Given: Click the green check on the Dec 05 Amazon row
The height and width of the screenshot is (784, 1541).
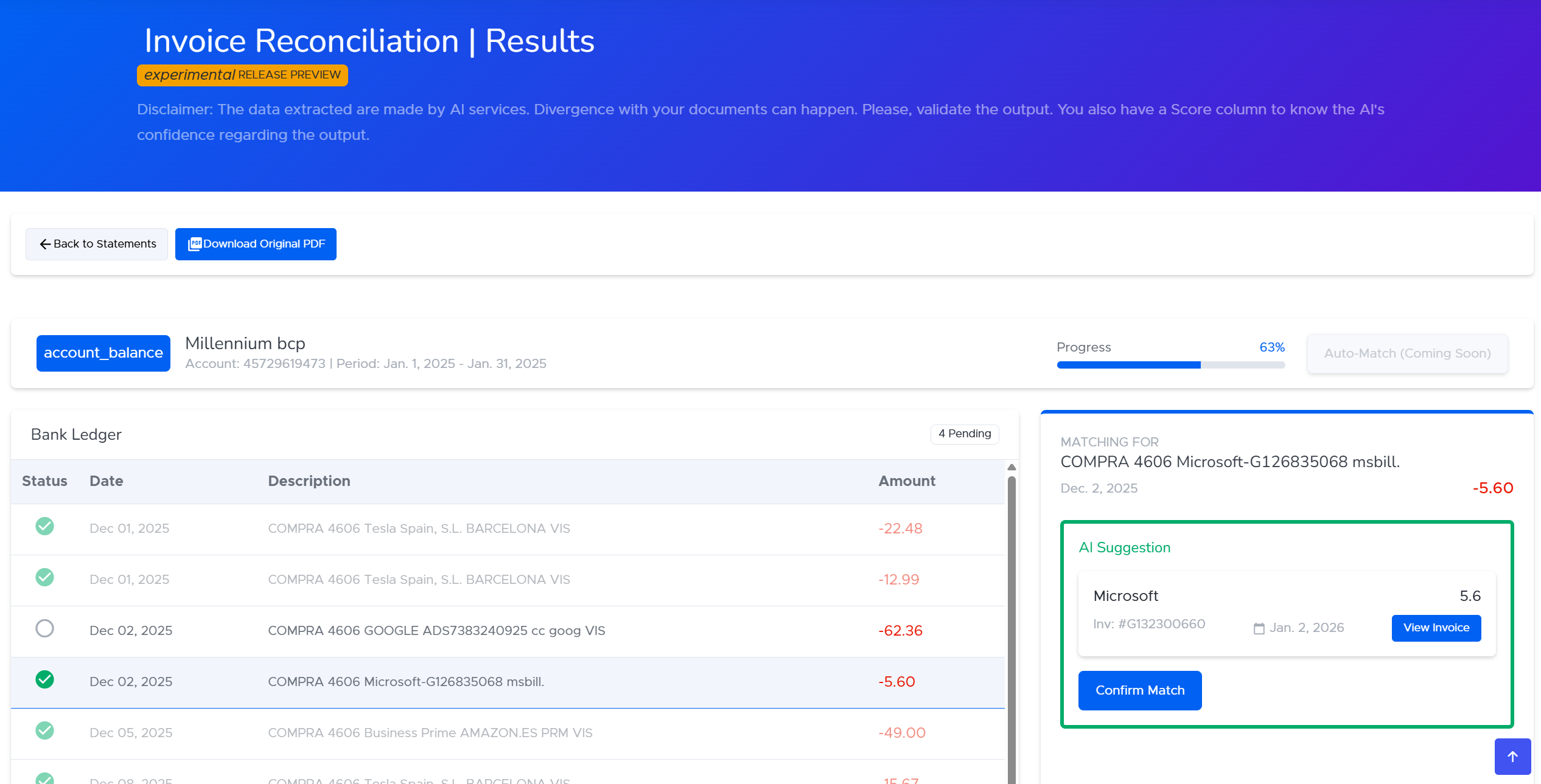Looking at the screenshot, I should tap(44, 732).
